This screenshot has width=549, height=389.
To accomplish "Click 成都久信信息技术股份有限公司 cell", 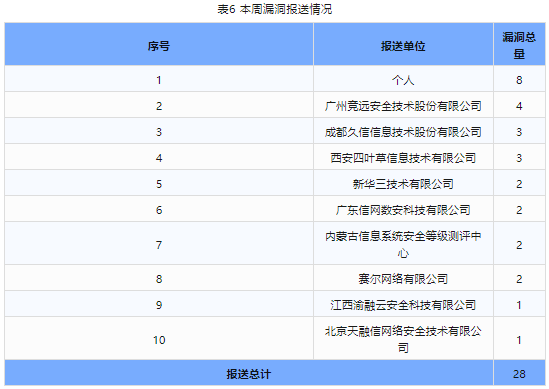I will point(403,132).
